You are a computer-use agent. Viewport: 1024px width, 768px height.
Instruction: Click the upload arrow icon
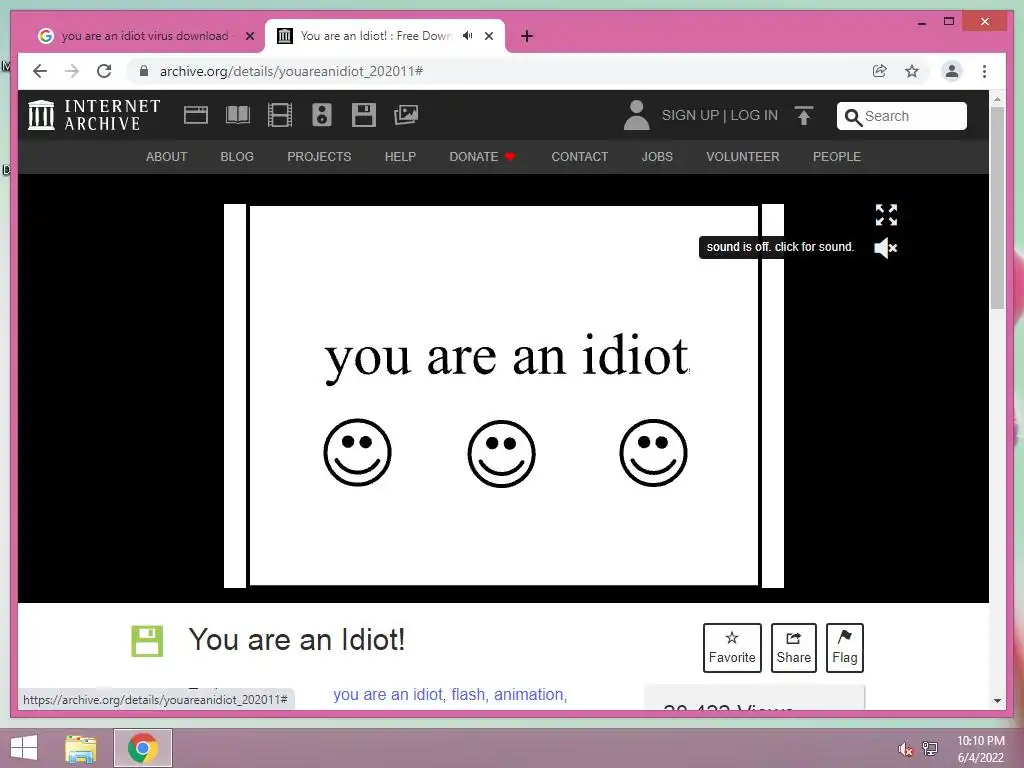(x=804, y=116)
